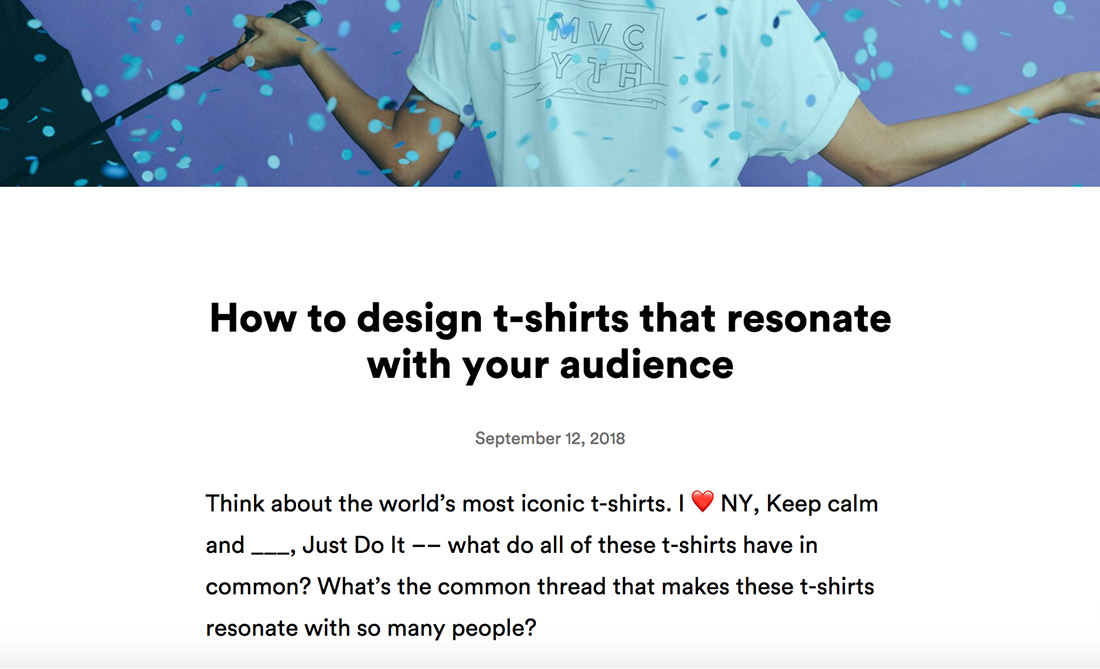Click "NY" next to the heart
The height and width of the screenshot is (669, 1100).
[737, 504]
